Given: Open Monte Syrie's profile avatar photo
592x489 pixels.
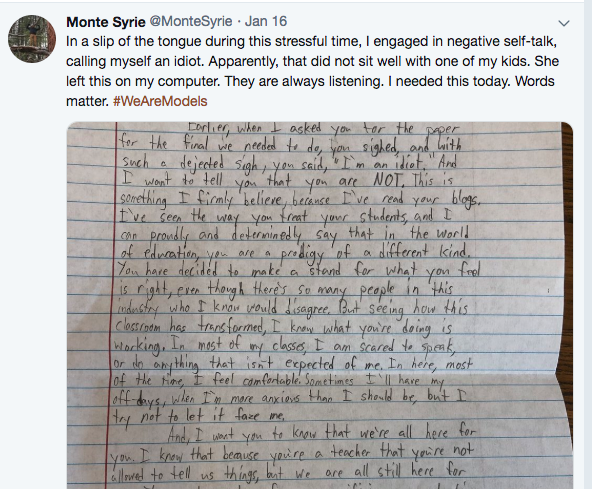Looking at the screenshot, I should (32, 39).
